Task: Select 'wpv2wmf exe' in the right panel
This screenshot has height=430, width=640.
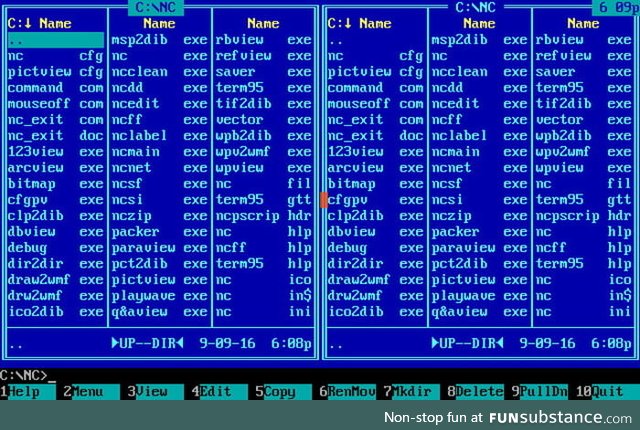Action: [x=584, y=152]
